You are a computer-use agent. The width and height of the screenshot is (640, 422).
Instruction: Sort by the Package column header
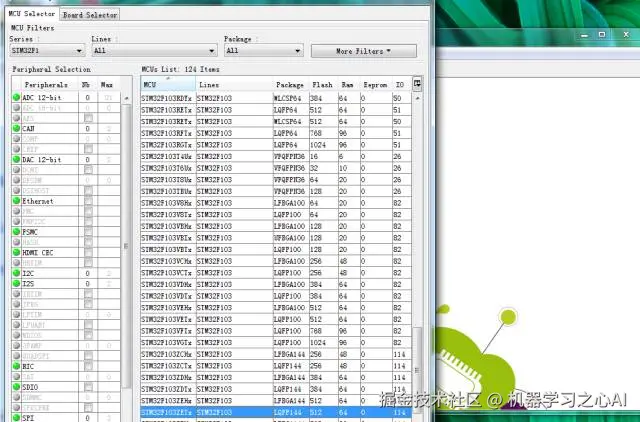(x=290, y=84)
